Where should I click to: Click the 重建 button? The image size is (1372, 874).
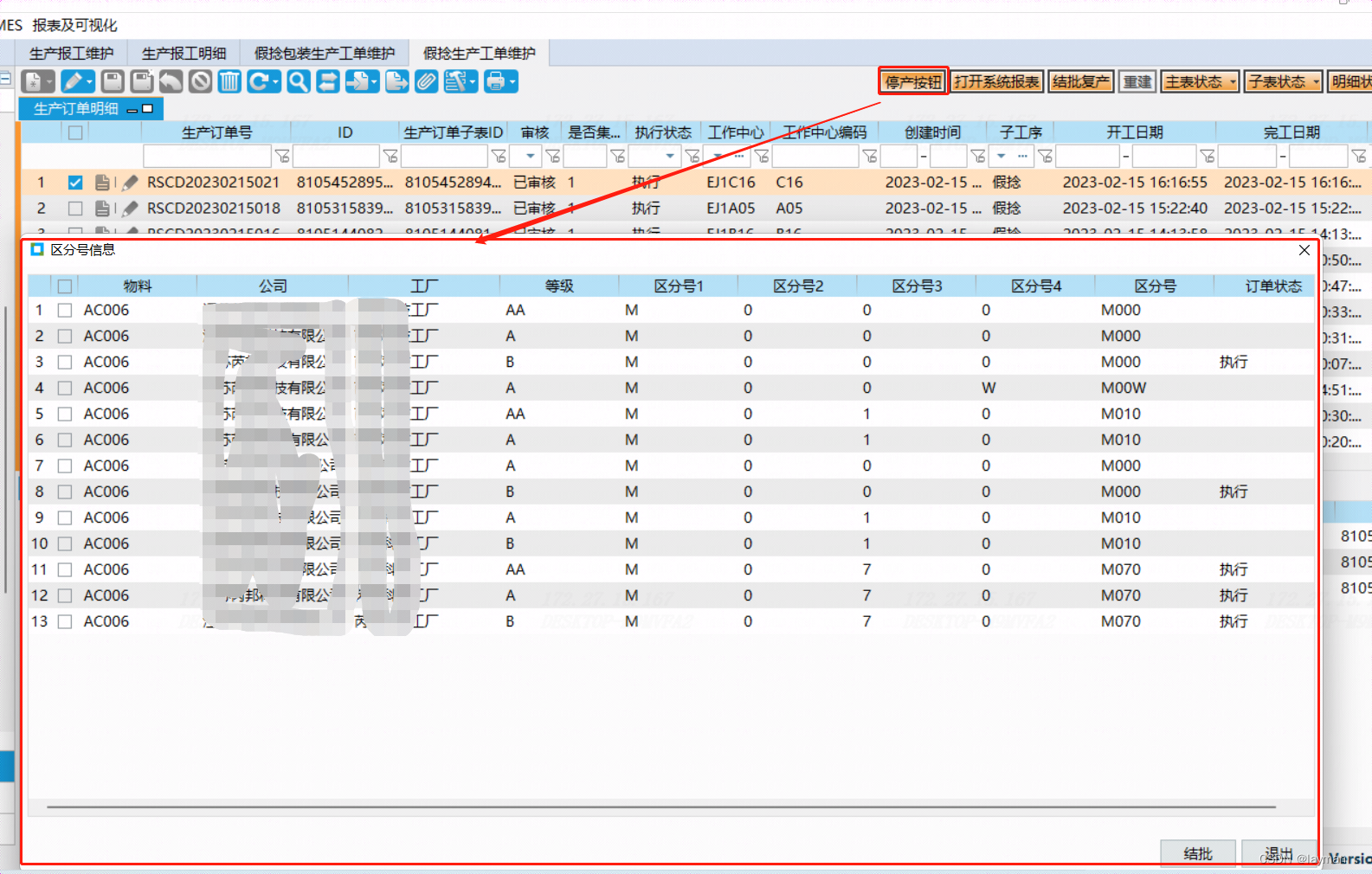[x=1137, y=81]
